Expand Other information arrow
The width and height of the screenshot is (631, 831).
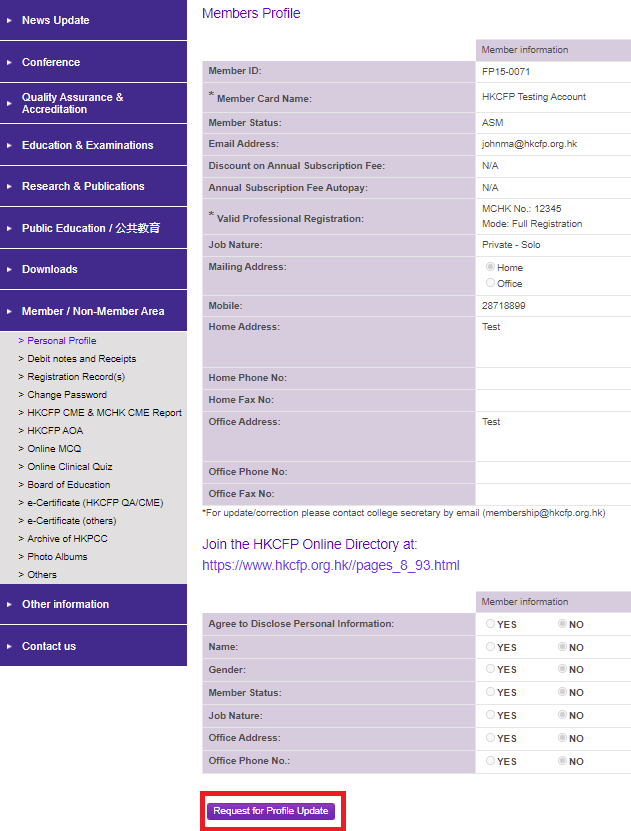9,604
